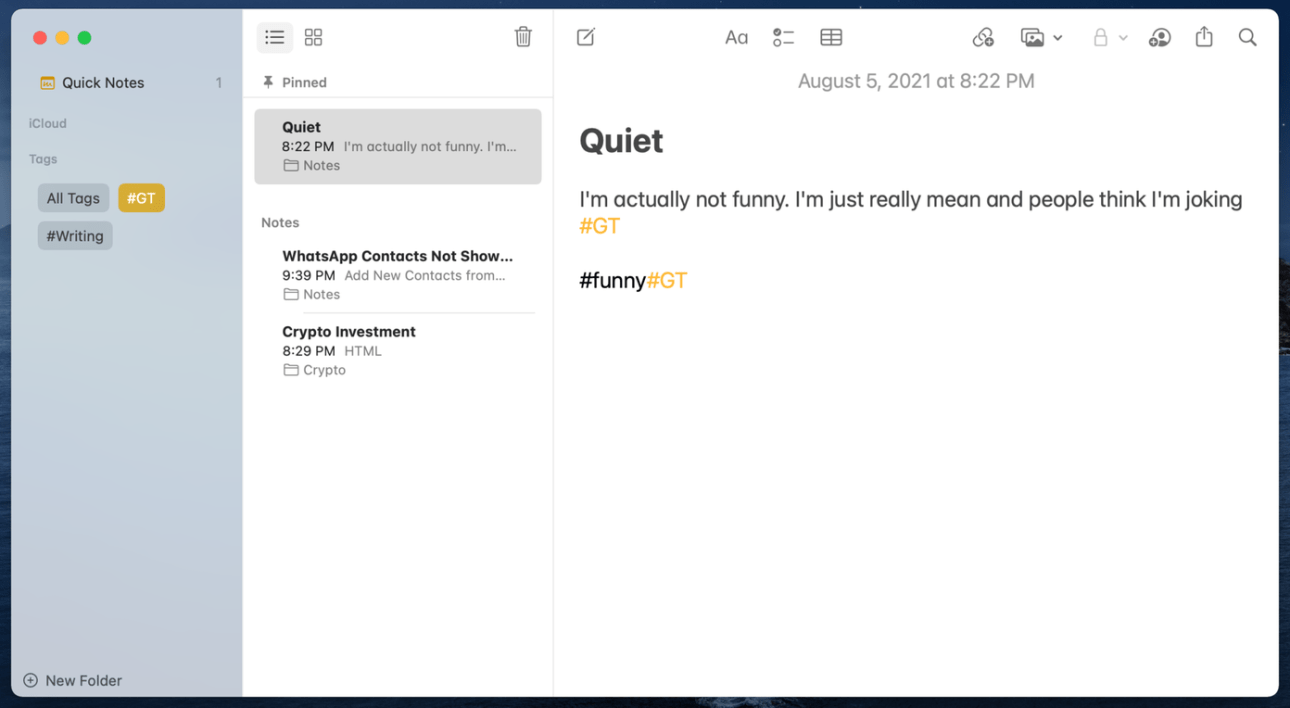Screen dimensions: 1290x708
Task: Share the note using share icon
Action: 1204,38
